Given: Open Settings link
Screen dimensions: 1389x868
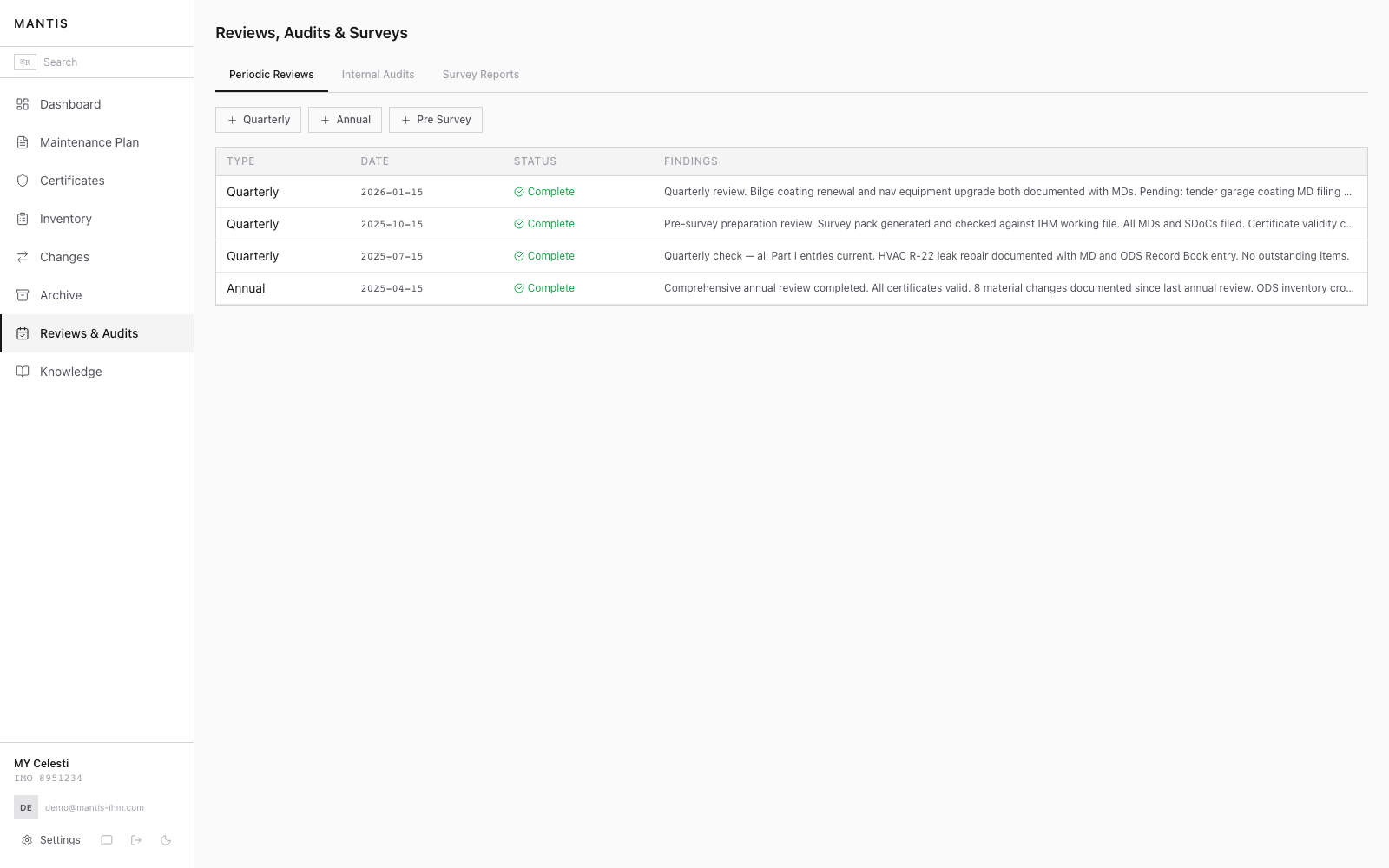Looking at the screenshot, I should tap(51, 840).
